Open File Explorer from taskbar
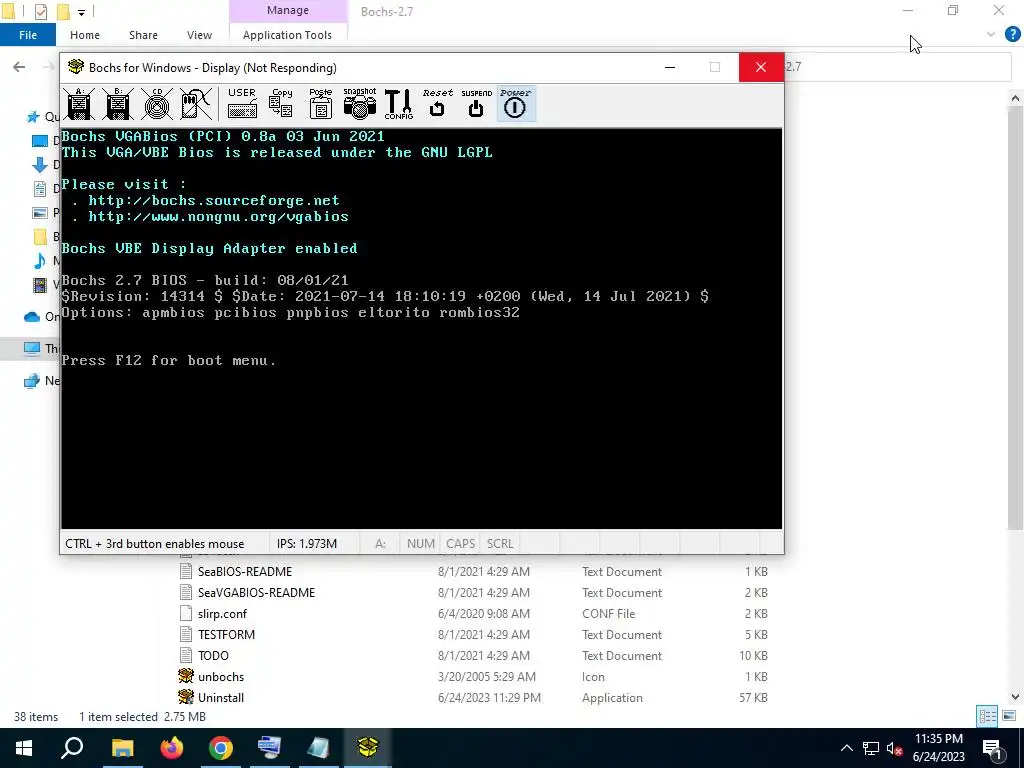 pyautogui.click(x=122, y=748)
